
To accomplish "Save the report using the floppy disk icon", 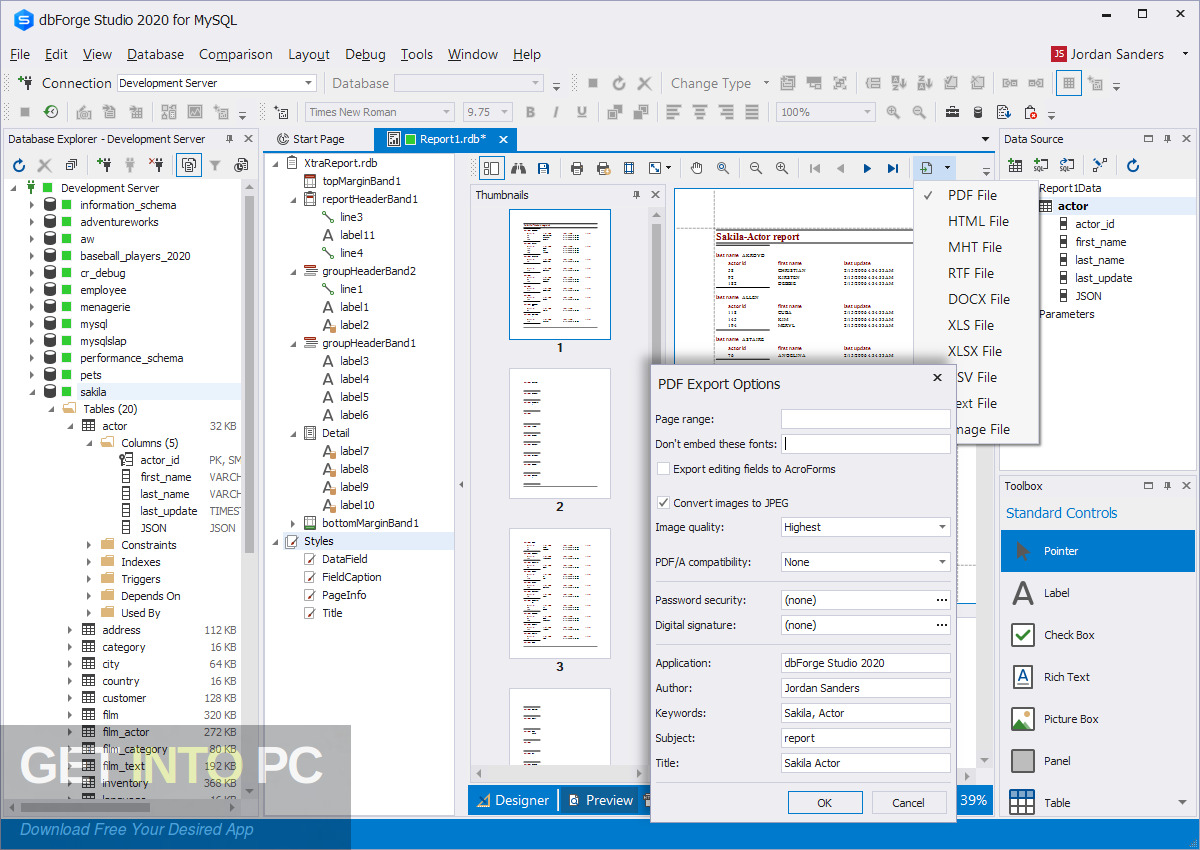I will [543, 168].
